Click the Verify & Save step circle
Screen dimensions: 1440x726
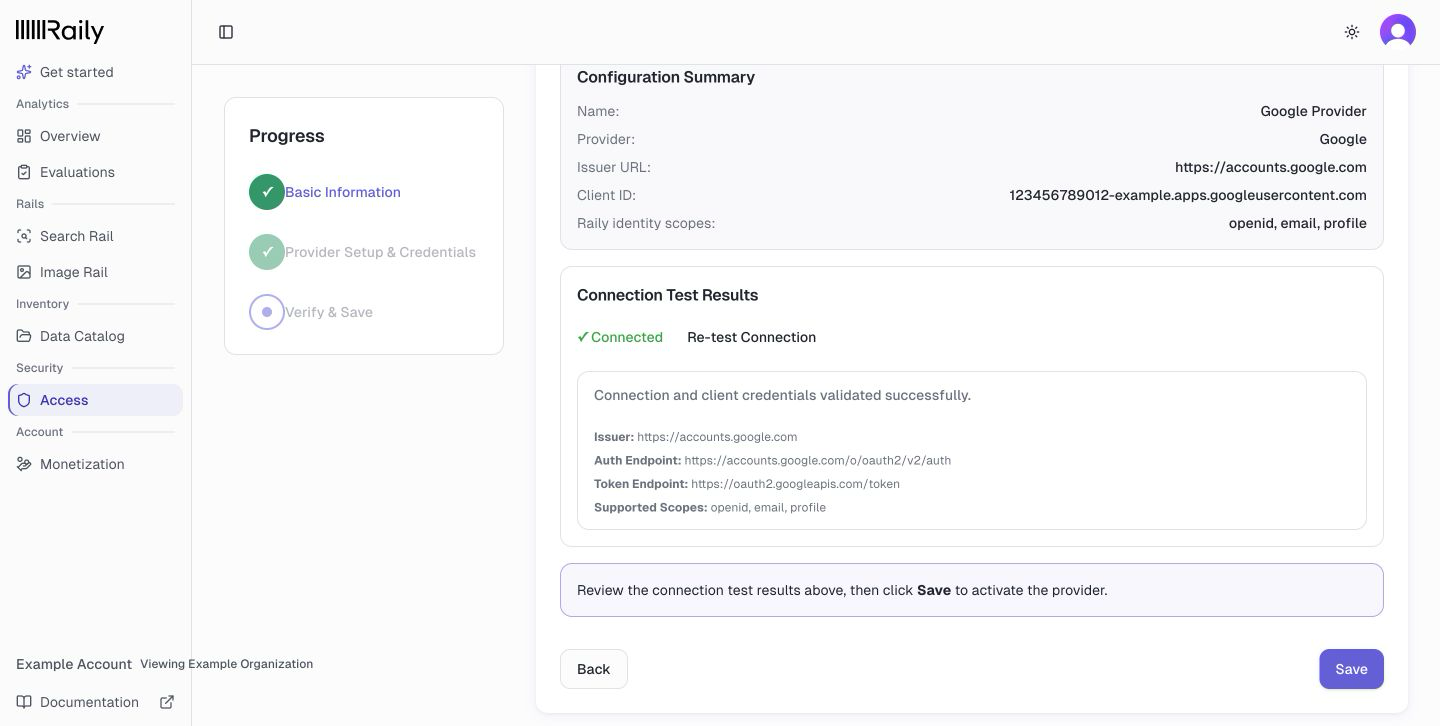coord(267,312)
